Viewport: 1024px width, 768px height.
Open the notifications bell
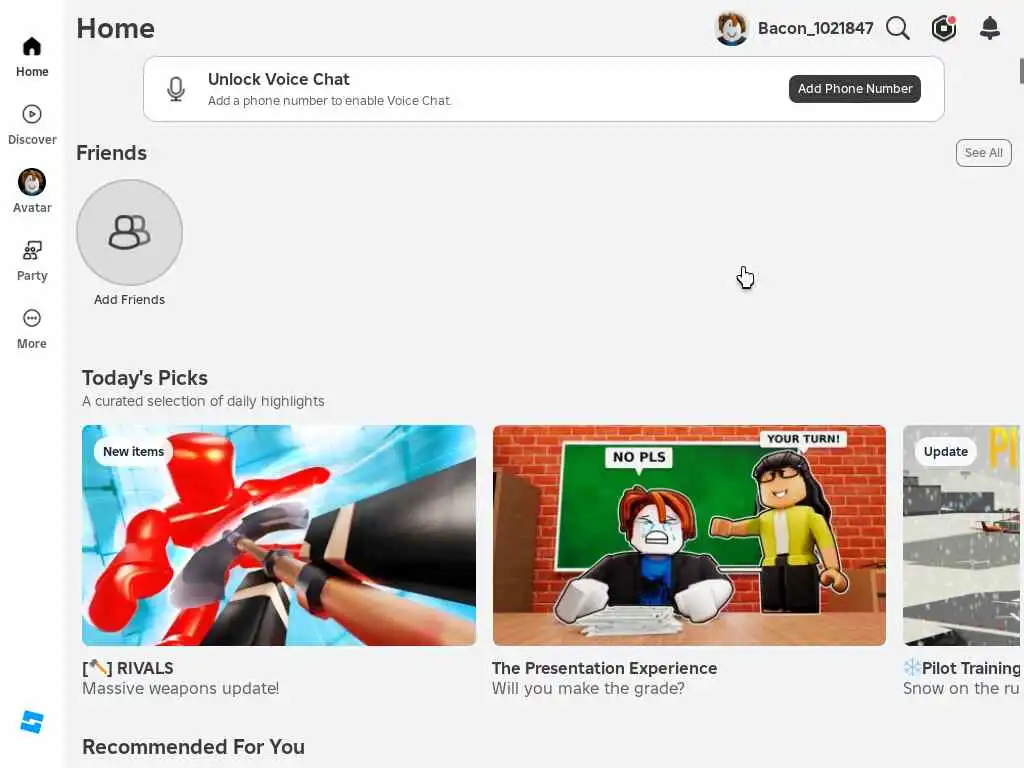coord(990,29)
